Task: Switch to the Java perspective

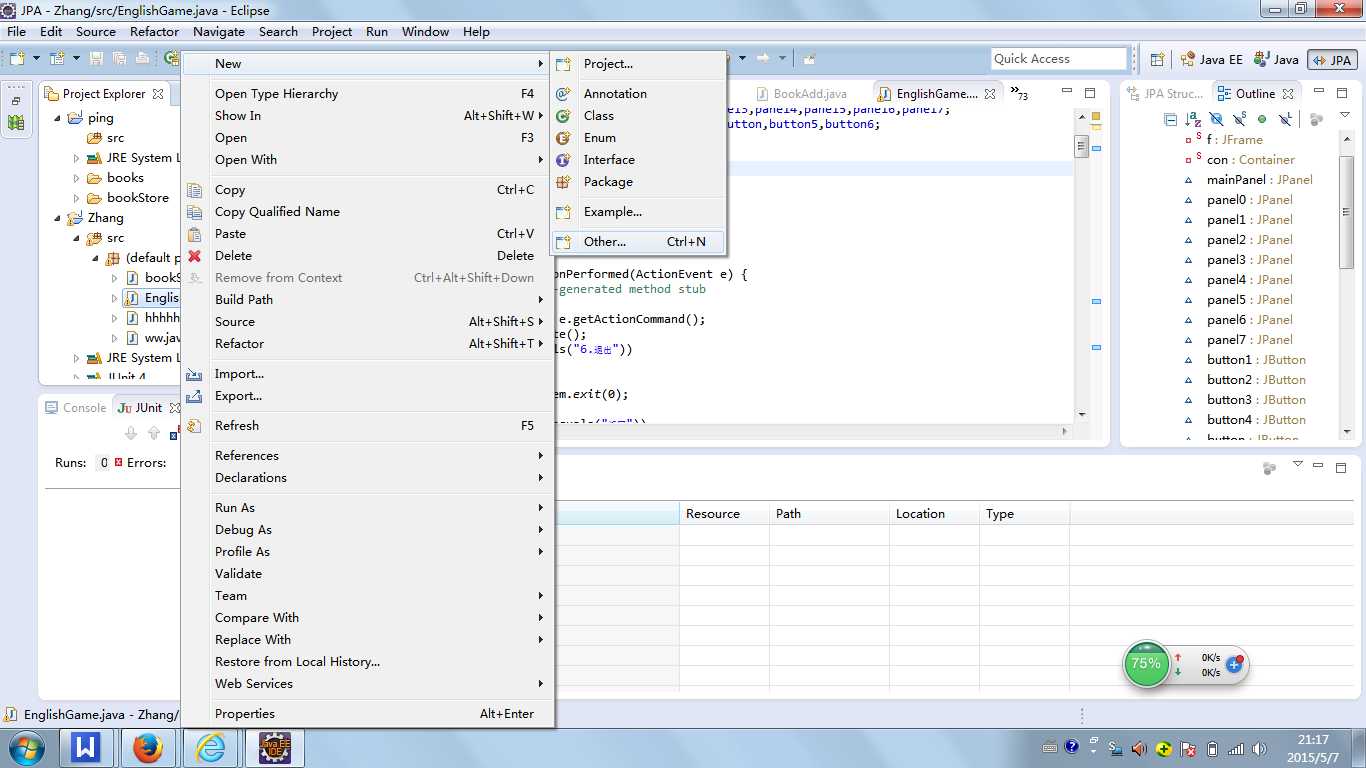Action: click(x=1277, y=60)
